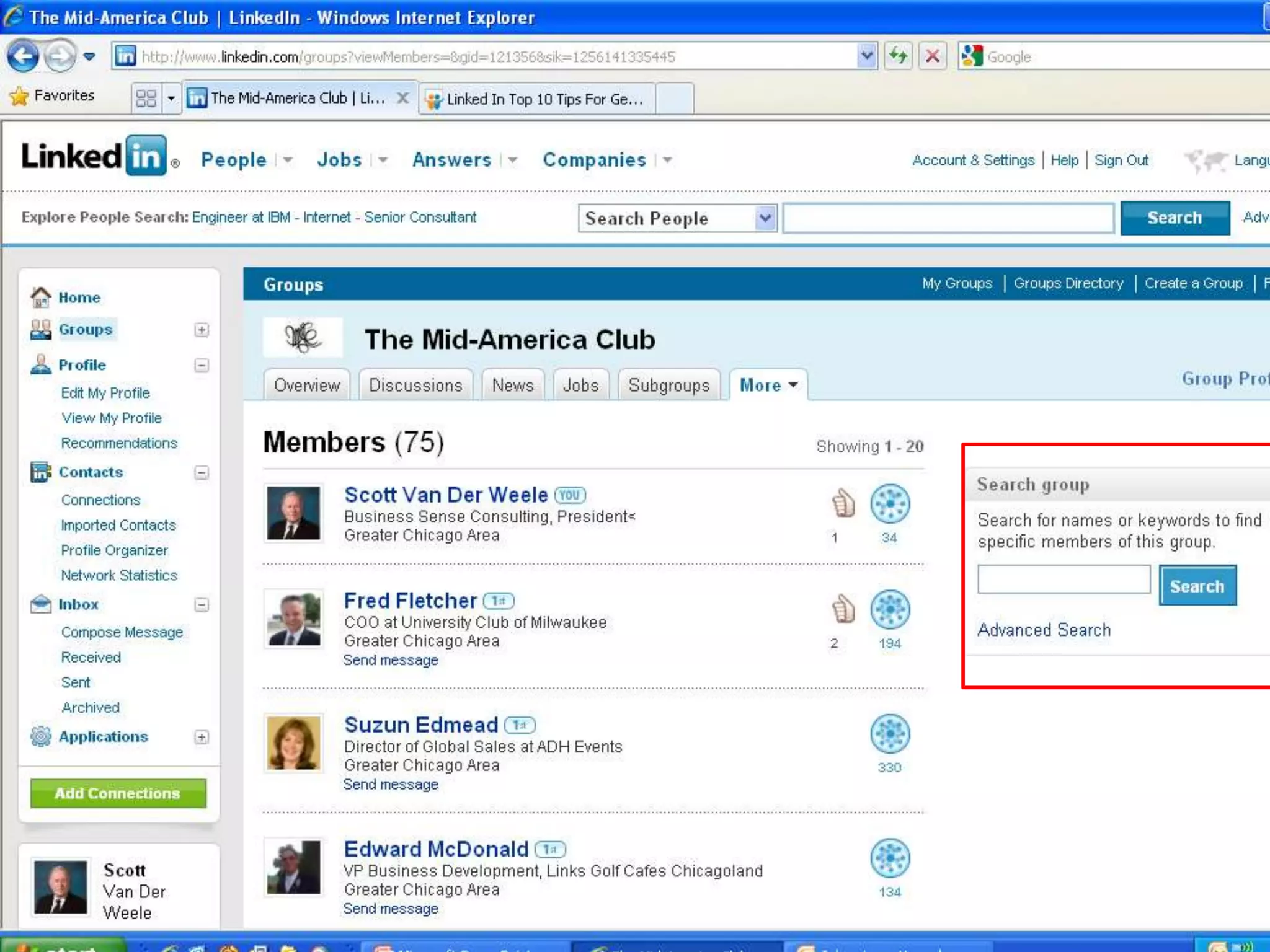Viewport: 1270px width, 952px height.
Task: Click the Search group text field
Action: click(x=1064, y=580)
